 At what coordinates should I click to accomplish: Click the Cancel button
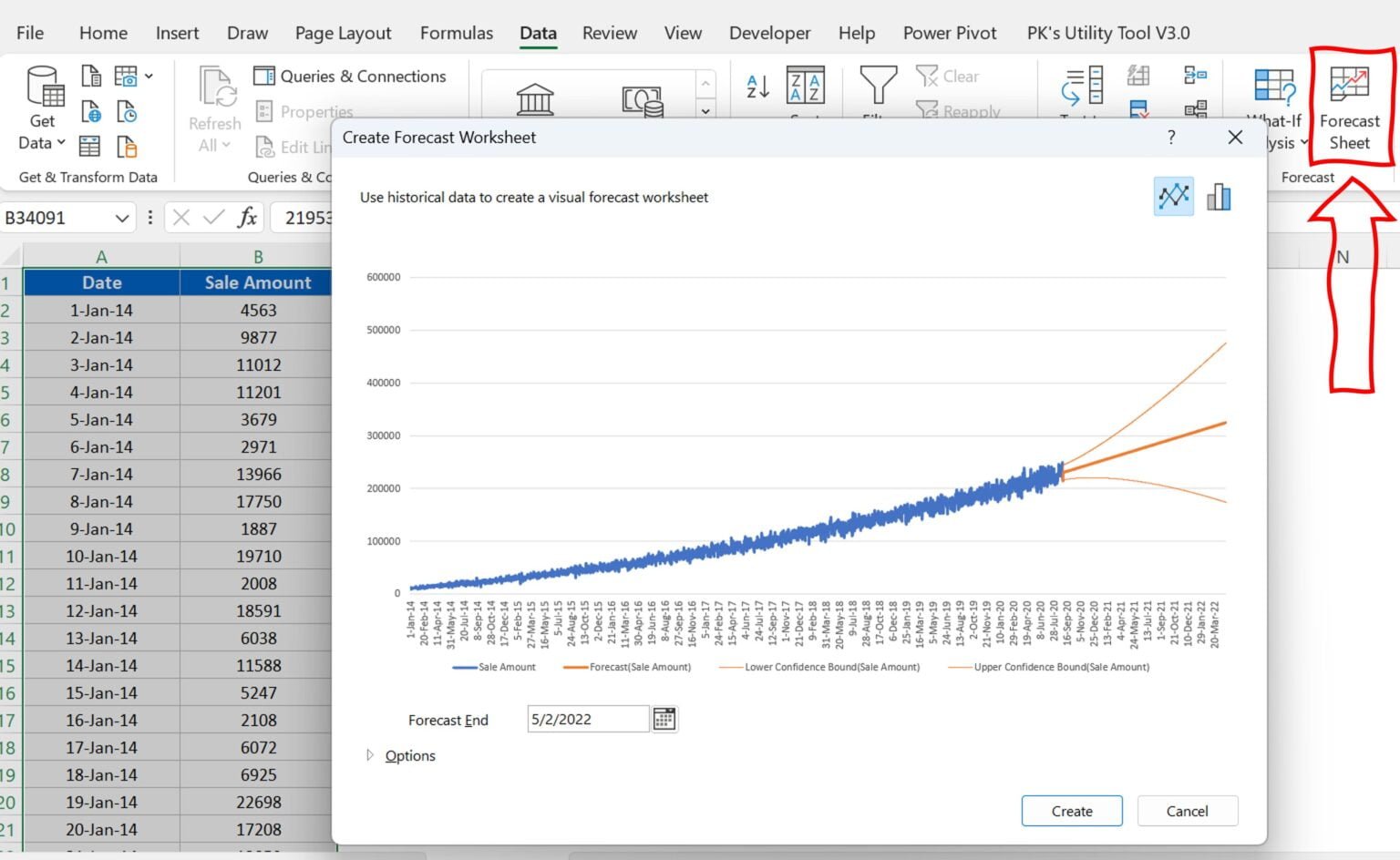coord(1187,811)
